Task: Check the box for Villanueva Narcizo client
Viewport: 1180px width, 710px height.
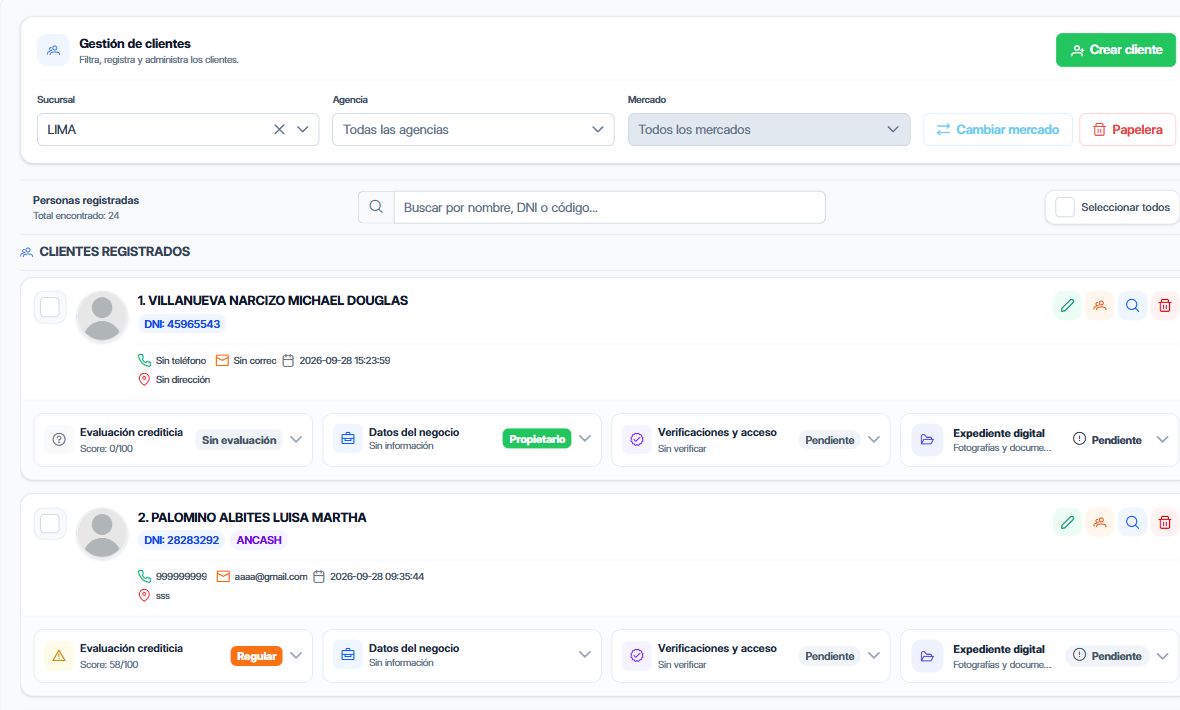Action: pyautogui.click(x=50, y=307)
